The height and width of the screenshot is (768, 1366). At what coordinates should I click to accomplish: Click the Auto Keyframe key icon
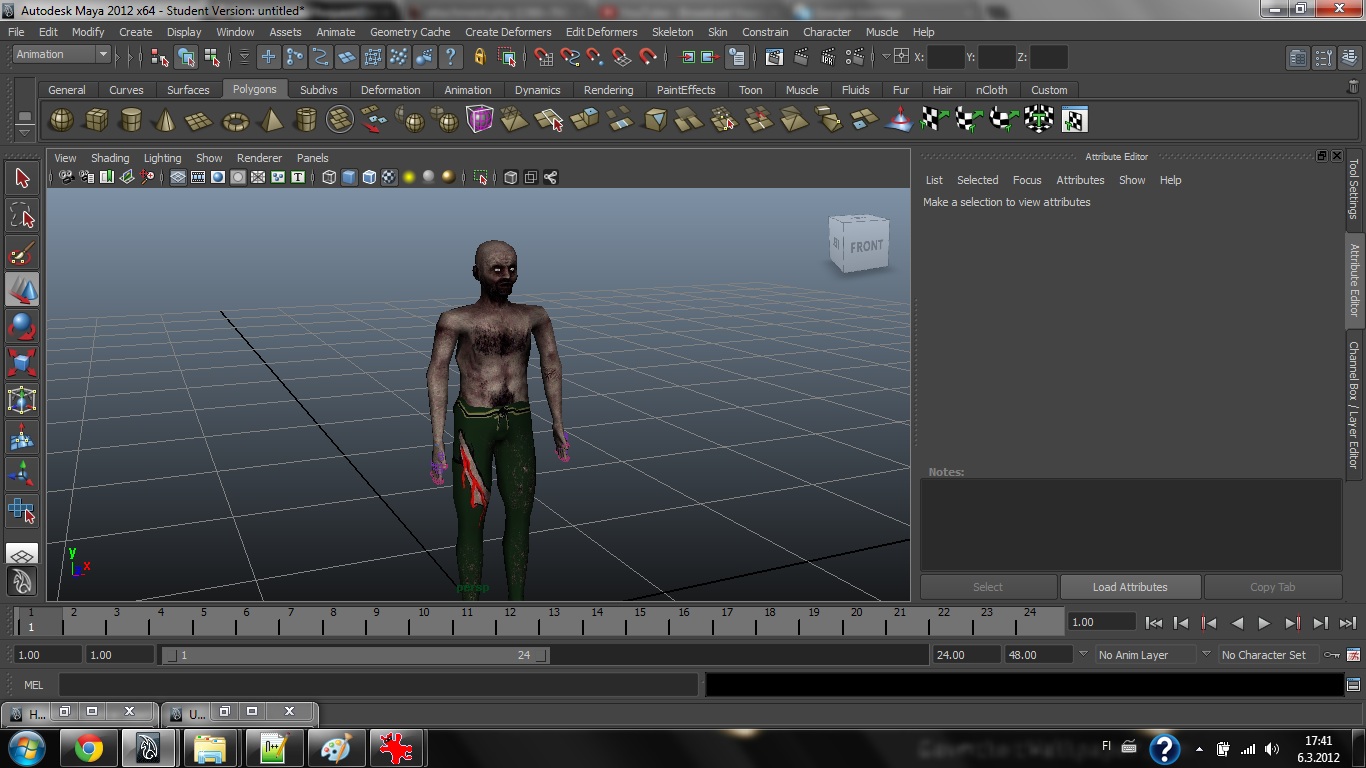coord(1331,655)
